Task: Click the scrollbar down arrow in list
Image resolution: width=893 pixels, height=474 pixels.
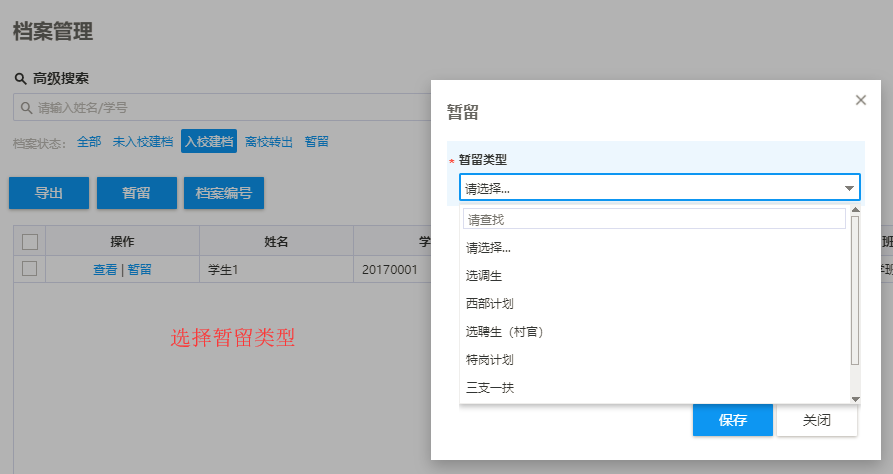Action: click(x=855, y=399)
